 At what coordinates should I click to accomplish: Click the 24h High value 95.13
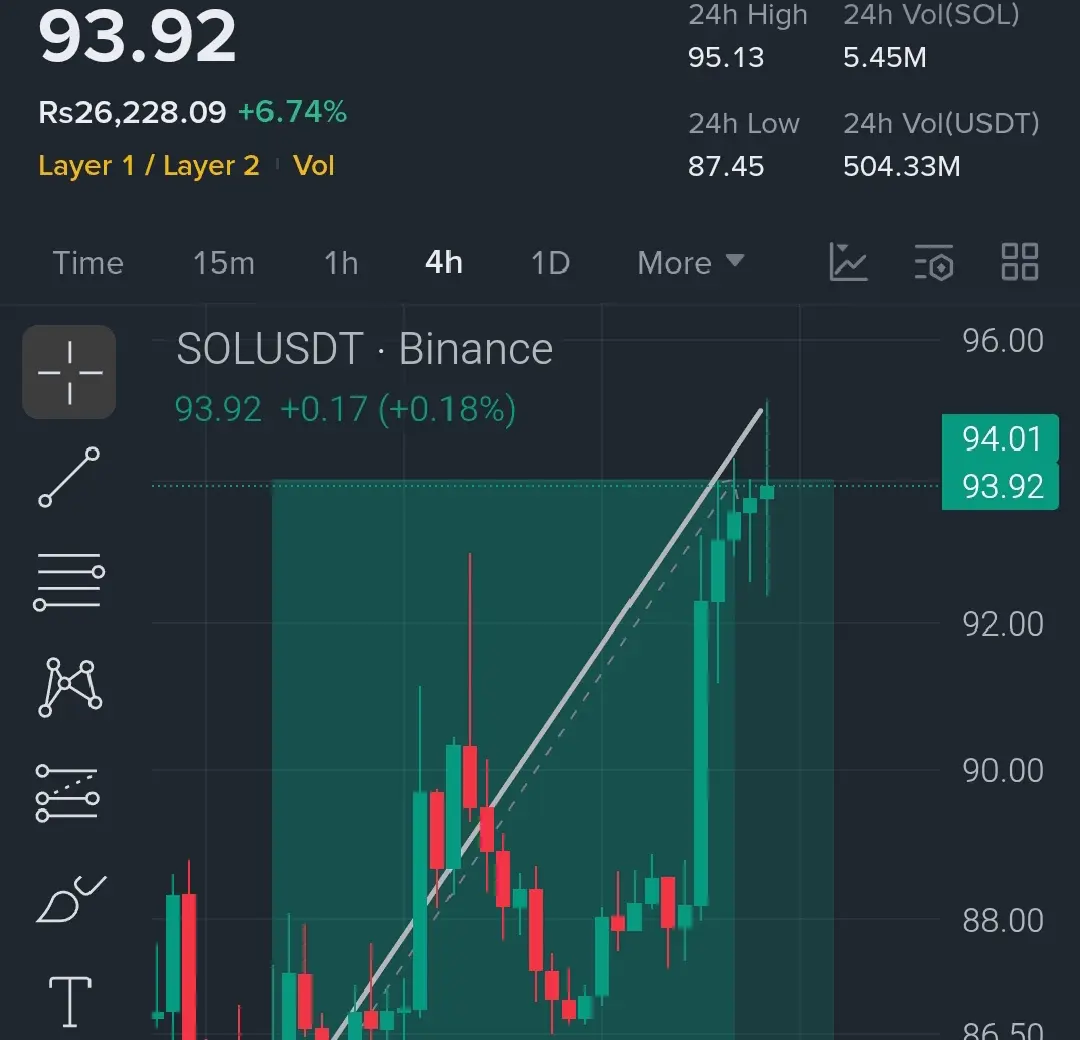pyautogui.click(x=726, y=58)
